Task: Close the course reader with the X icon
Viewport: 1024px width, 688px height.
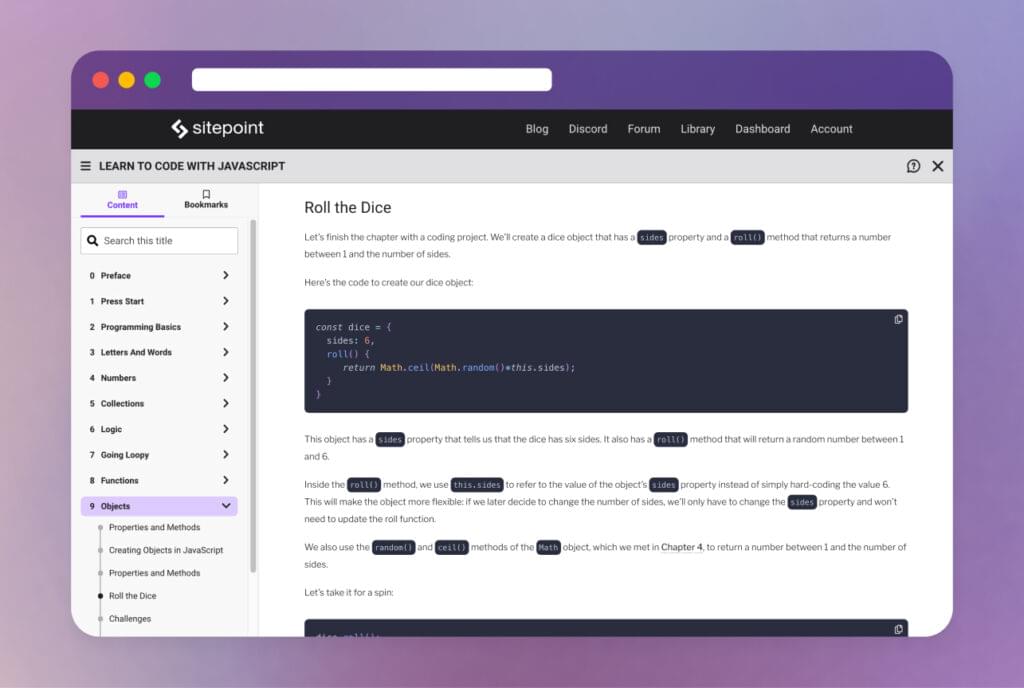Action: 938,166
